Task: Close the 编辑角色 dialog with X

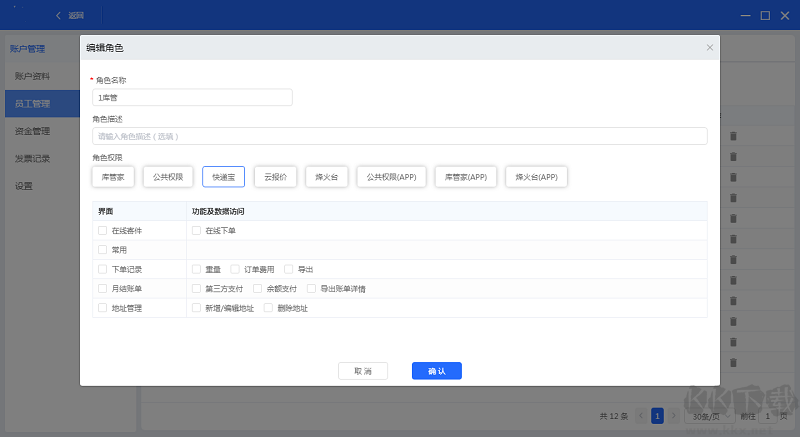Action: click(710, 47)
